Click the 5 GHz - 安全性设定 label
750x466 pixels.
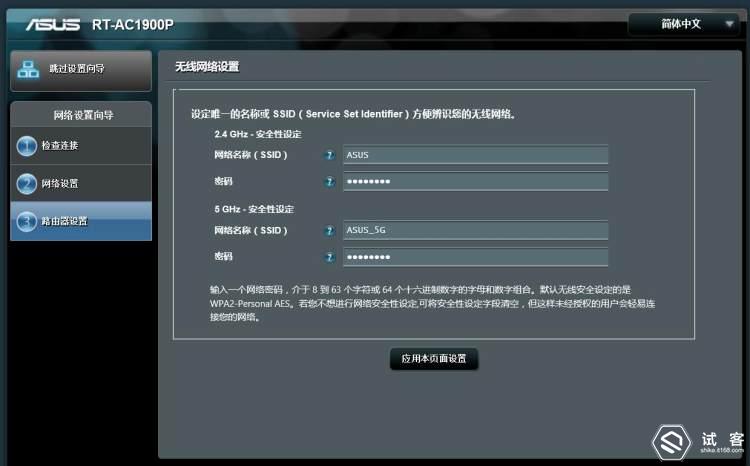pos(254,210)
